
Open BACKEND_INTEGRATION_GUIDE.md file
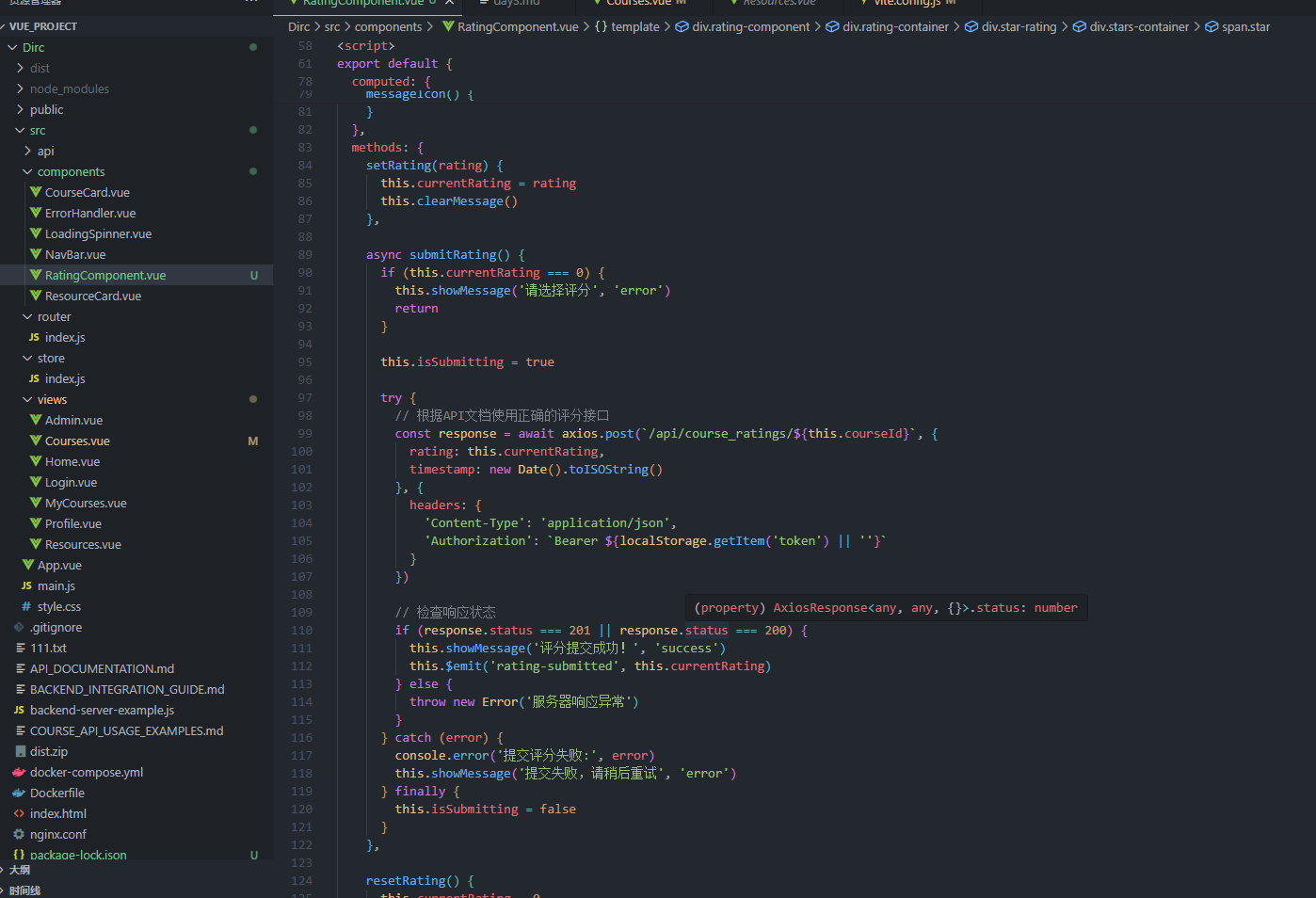pos(127,689)
